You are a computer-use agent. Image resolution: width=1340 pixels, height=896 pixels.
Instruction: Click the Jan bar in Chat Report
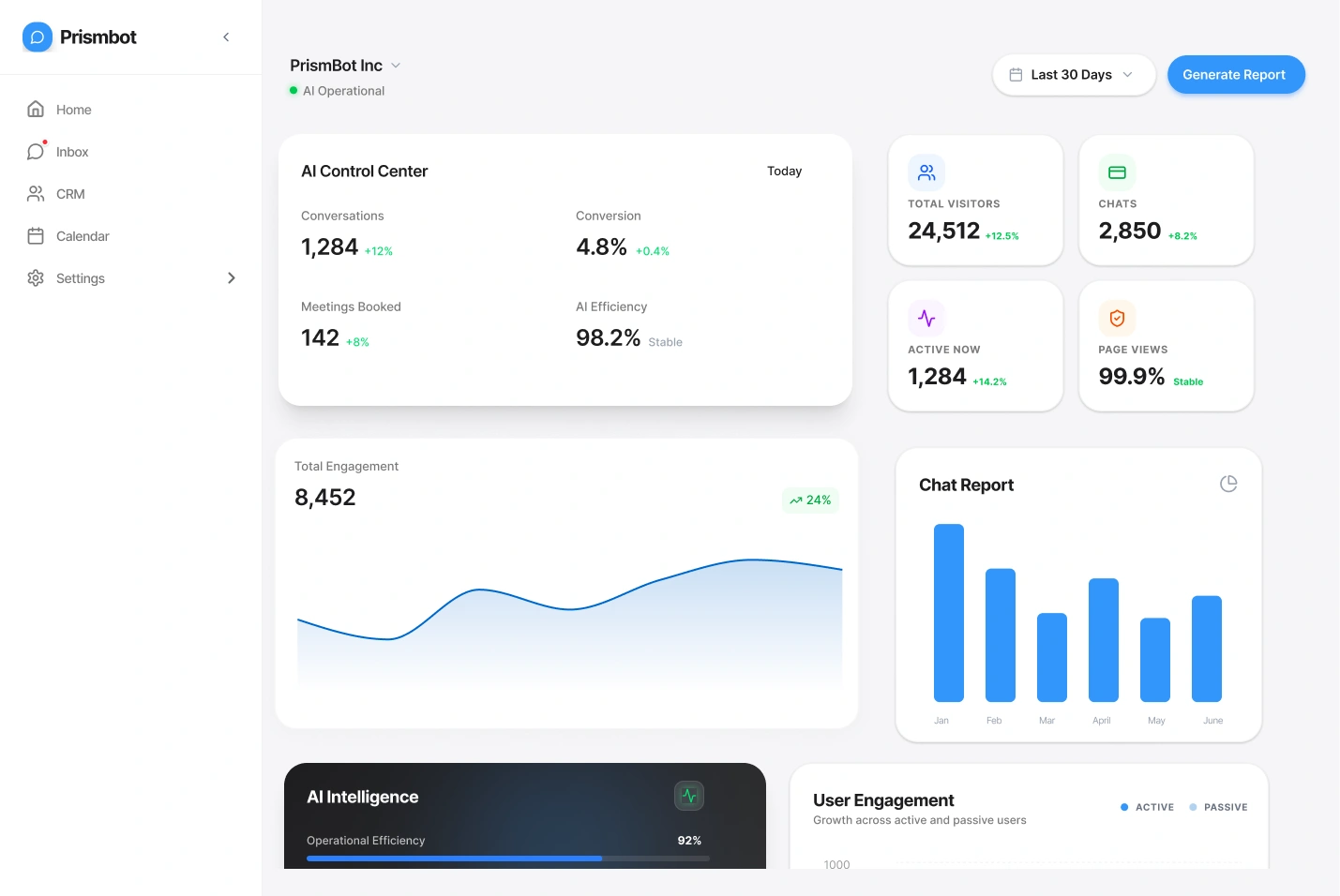coord(949,613)
